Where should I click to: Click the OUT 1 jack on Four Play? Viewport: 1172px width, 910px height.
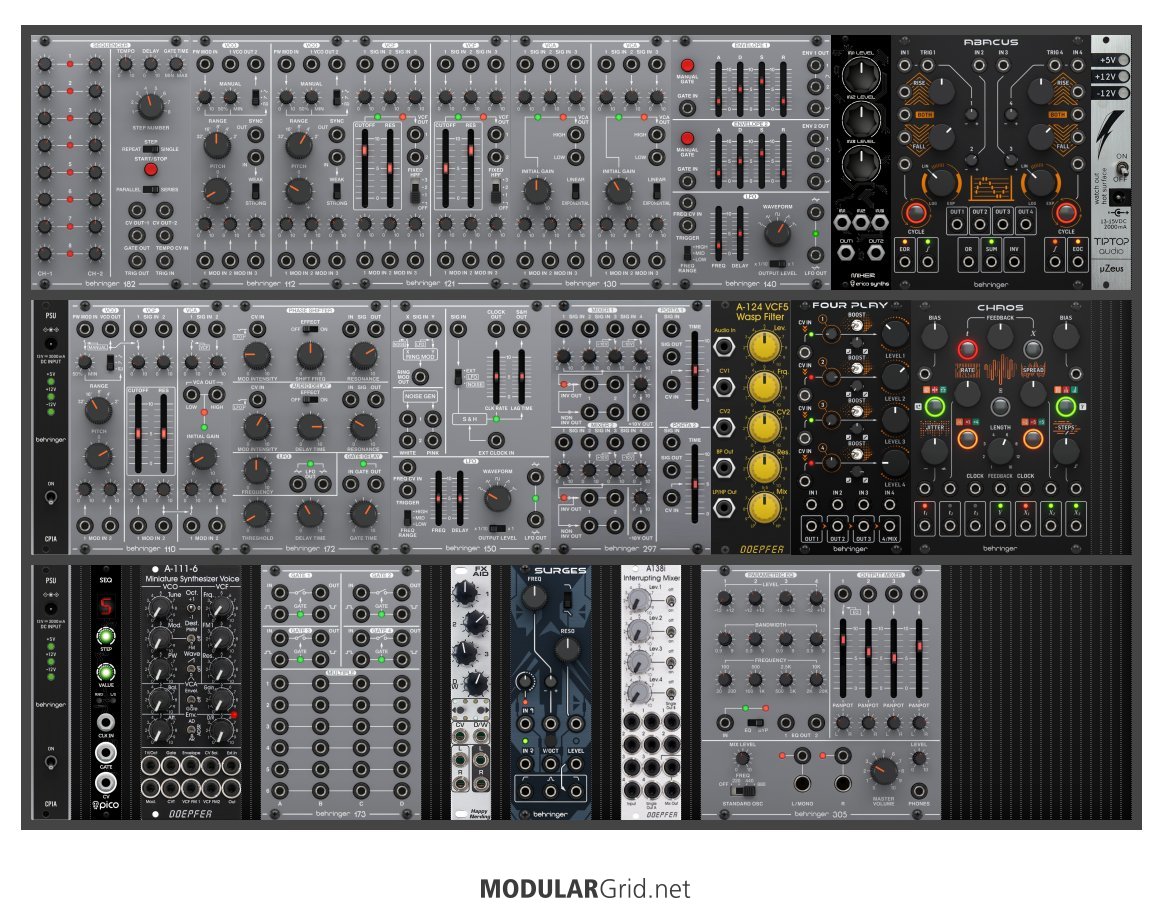(x=812, y=526)
